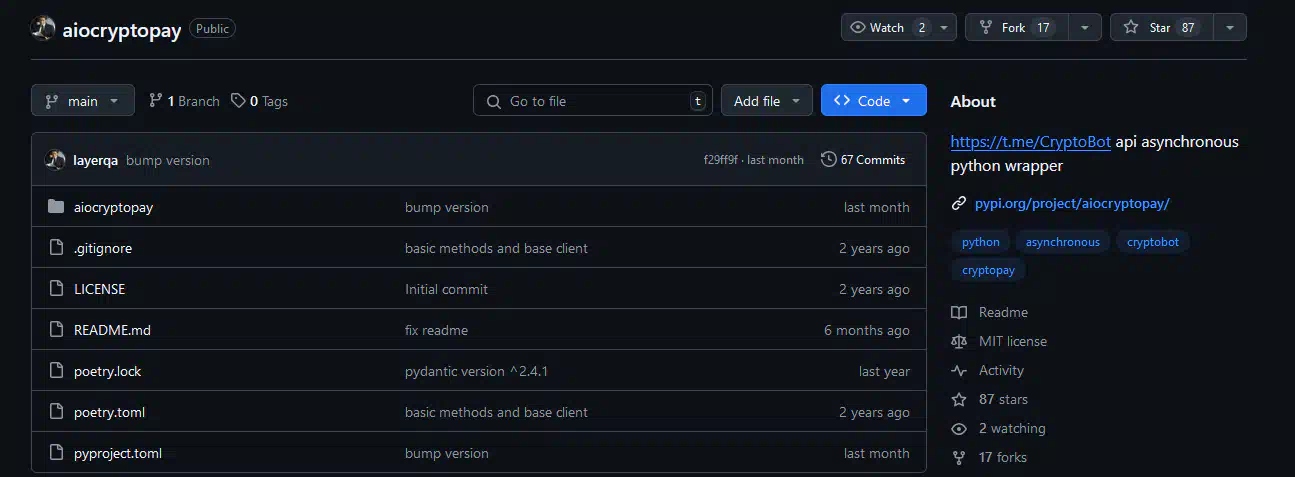Click the commits history clock icon

828,160
